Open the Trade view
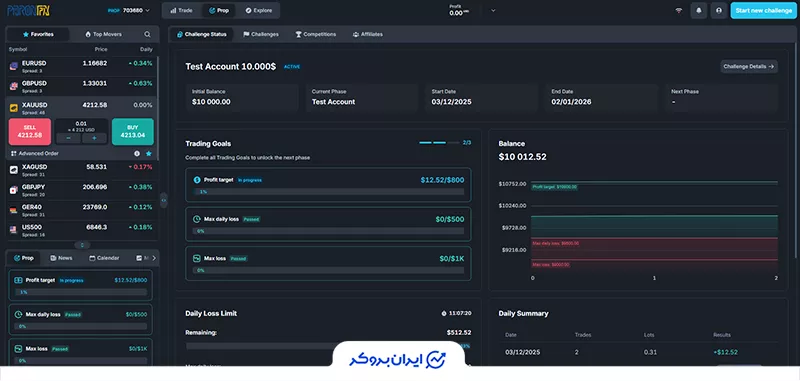The width and height of the screenshot is (800, 381). click(x=181, y=10)
